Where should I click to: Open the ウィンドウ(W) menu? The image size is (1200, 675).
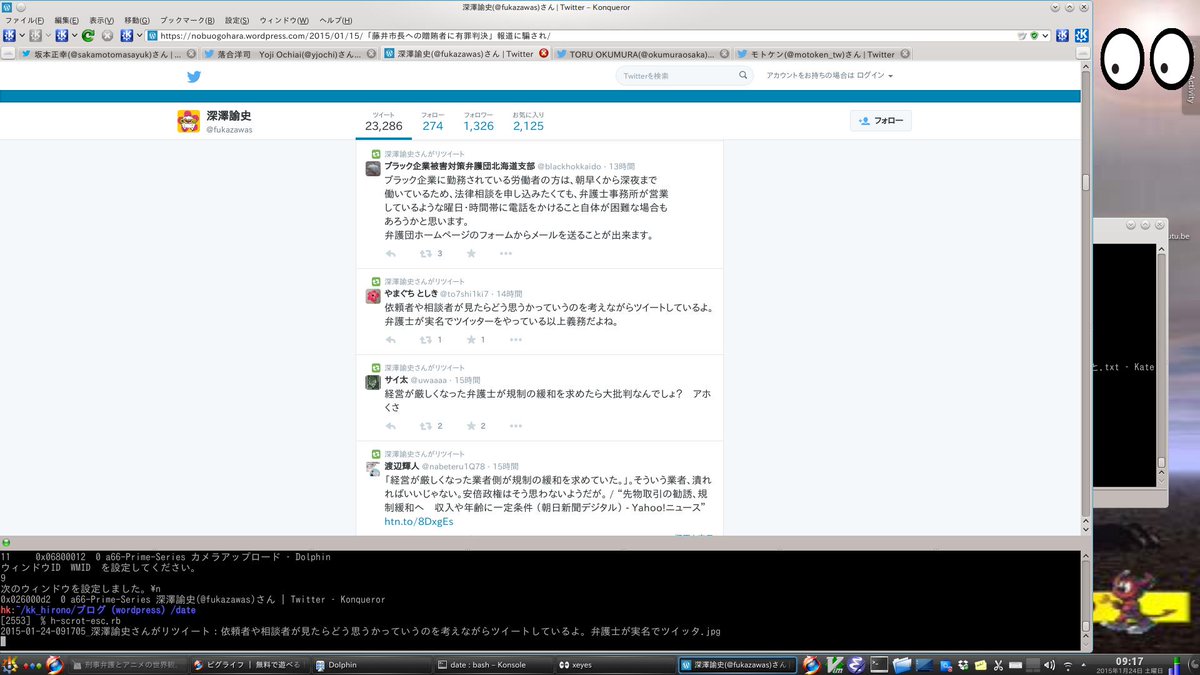click(x=284, y=20)
